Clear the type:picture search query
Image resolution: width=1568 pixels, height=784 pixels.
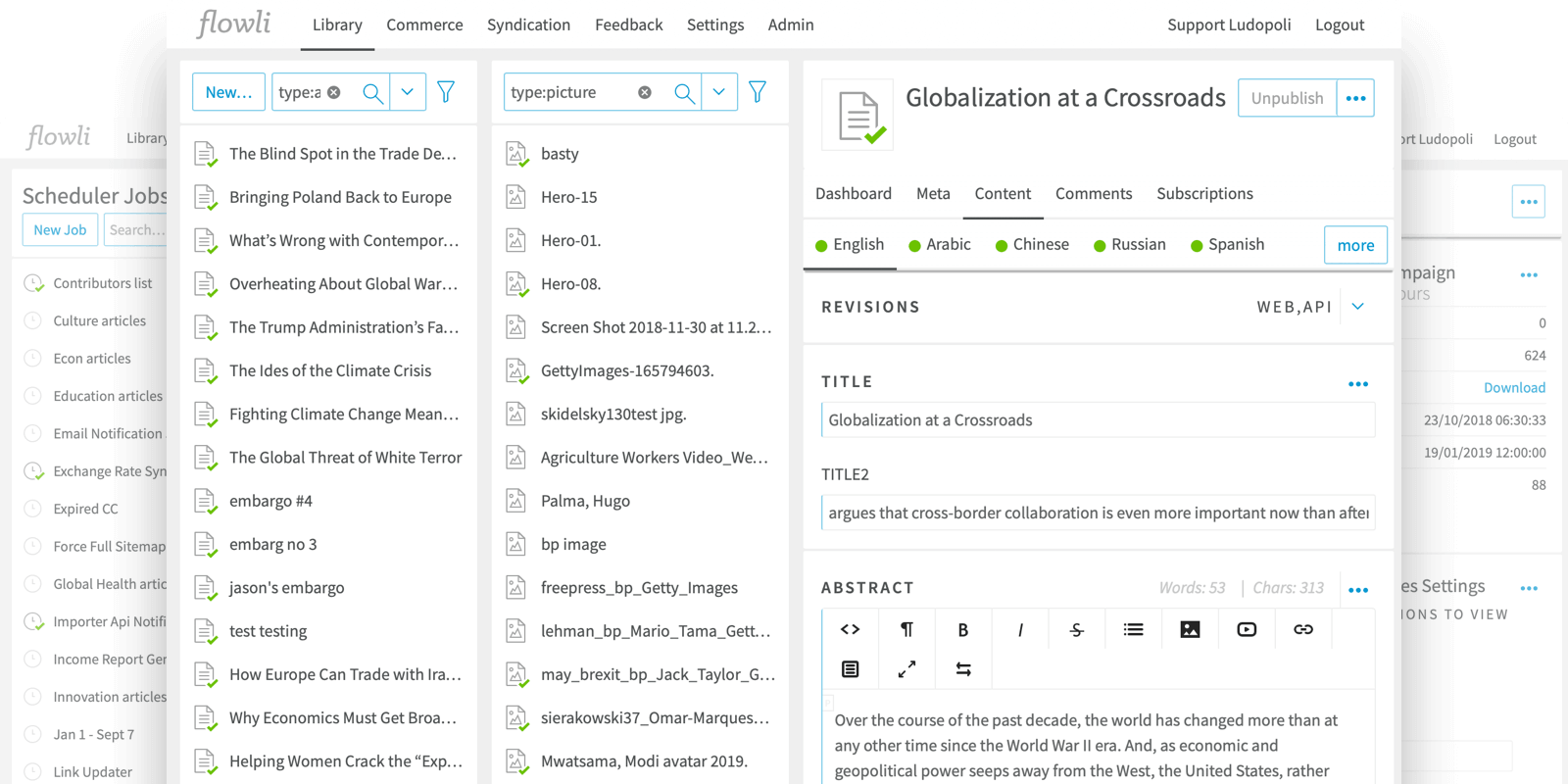[x=645, y=92]
